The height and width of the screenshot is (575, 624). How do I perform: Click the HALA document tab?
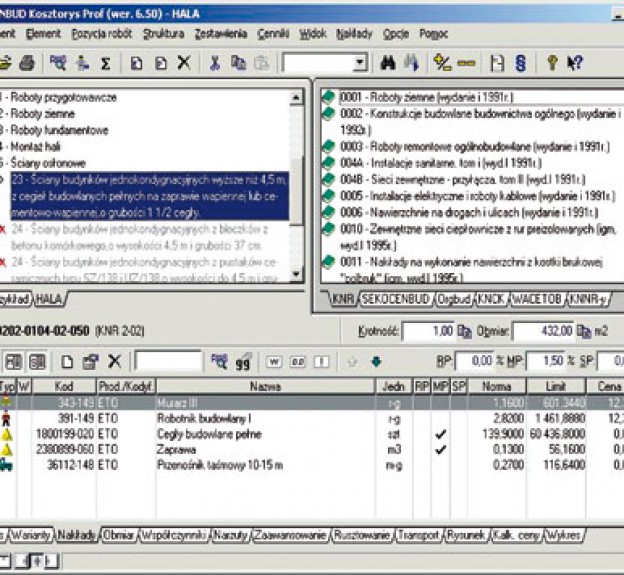tap(49, 299)
